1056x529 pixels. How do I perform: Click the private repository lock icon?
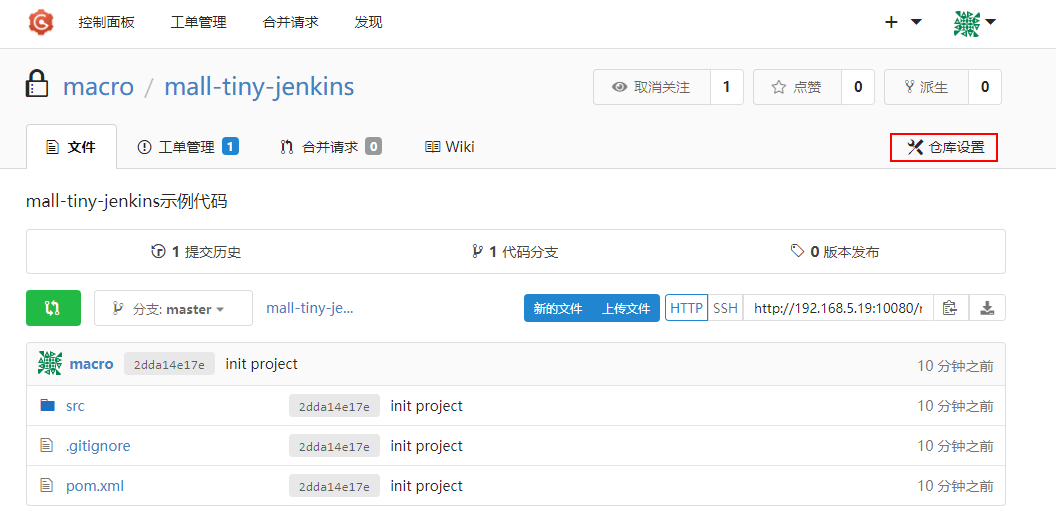pos(37,85)
